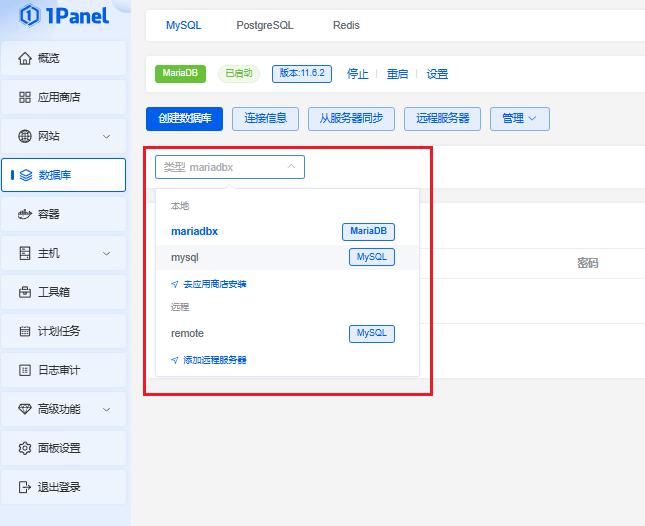This screenshot has width=645, height=526.
Task: Click the 停止 link
Action: click(x=357, y=74)
